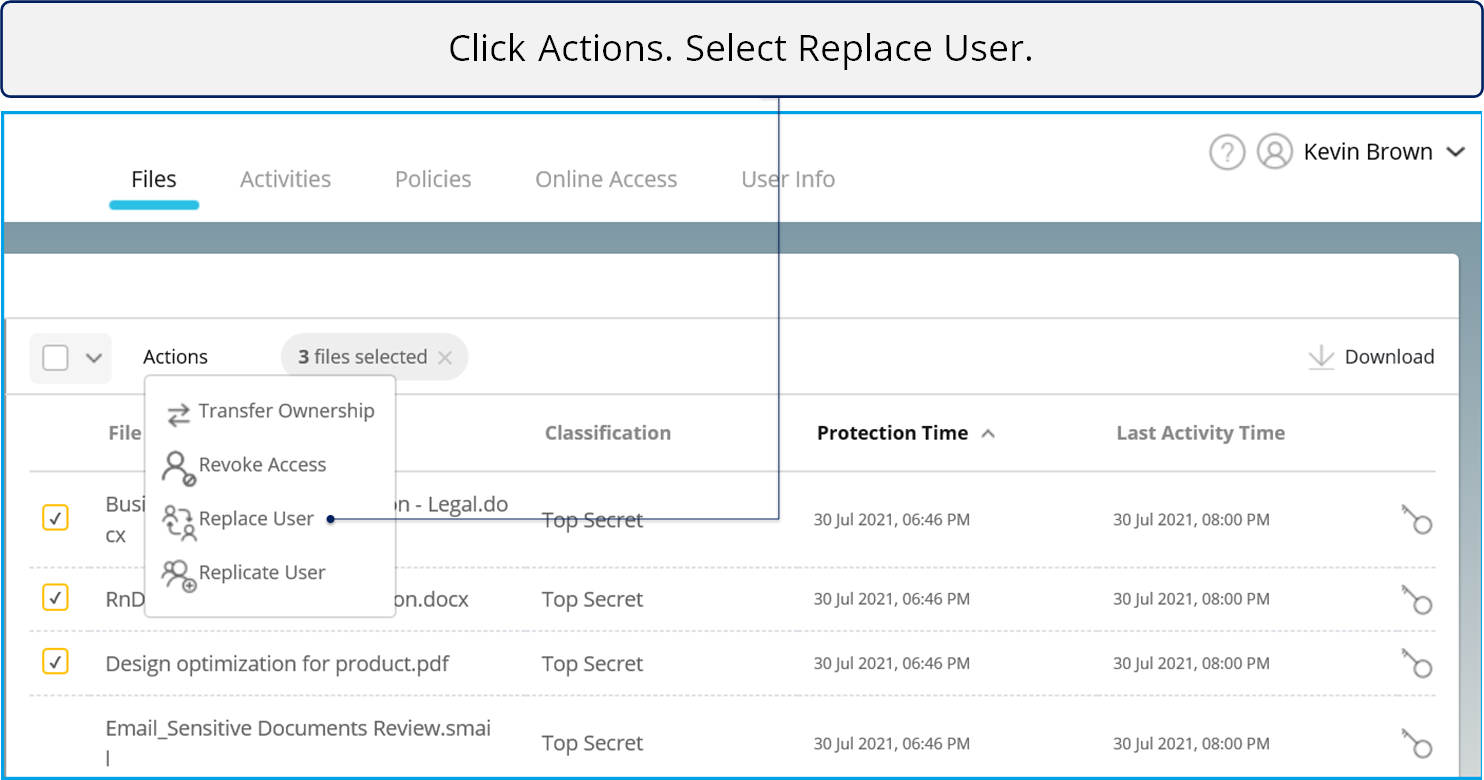Click the Transfer Ownership arrows icon
Viewport: 1484px width, 780px height.
coord(178,413)
